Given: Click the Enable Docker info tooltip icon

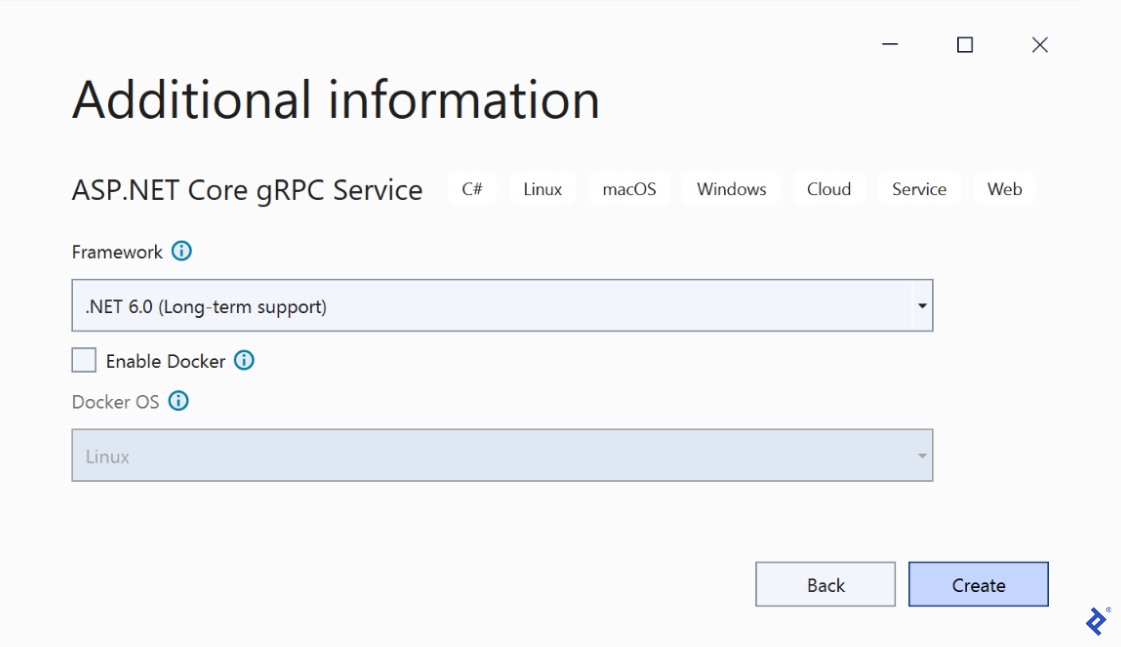Looking at the screenshot, I should pos(244,360).
